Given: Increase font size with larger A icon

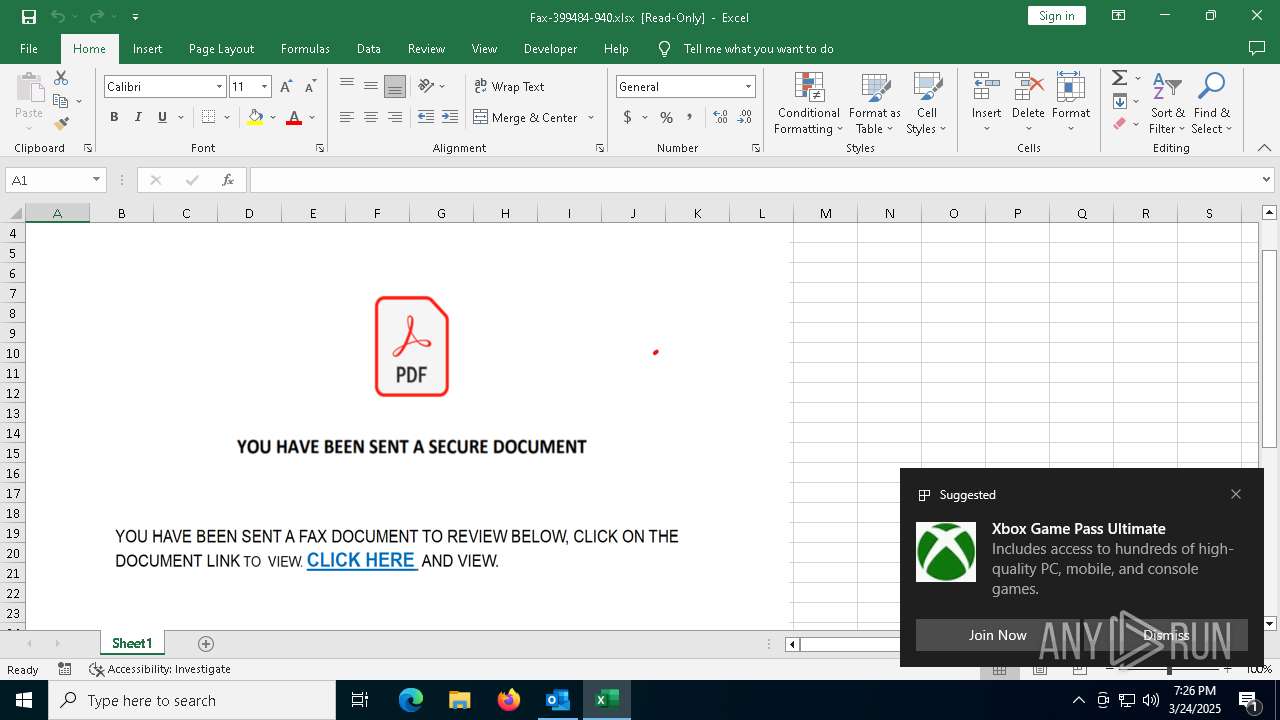Looking at the screenshot, I should (287, 87).
